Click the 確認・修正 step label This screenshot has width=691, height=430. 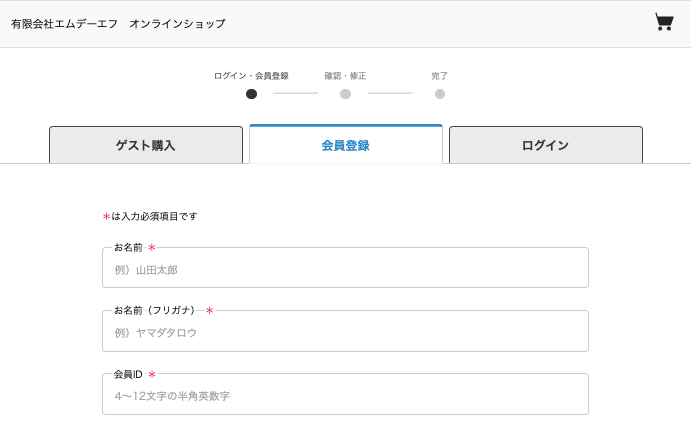345,76
